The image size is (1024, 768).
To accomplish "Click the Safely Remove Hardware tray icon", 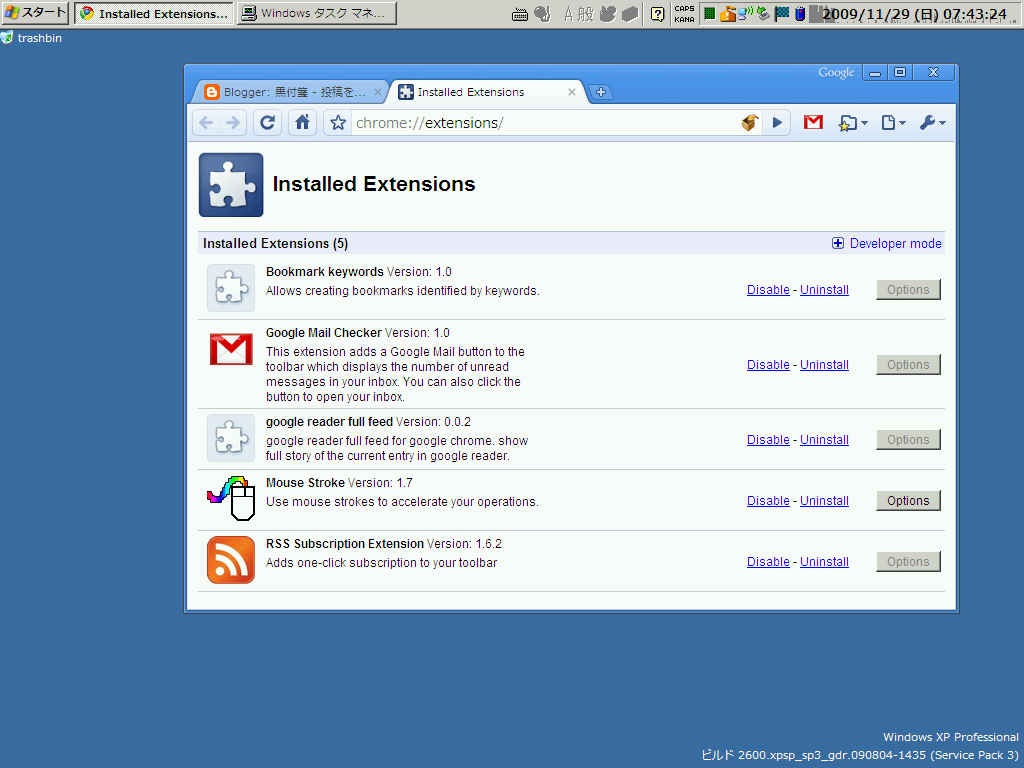I will coord(763,13).
